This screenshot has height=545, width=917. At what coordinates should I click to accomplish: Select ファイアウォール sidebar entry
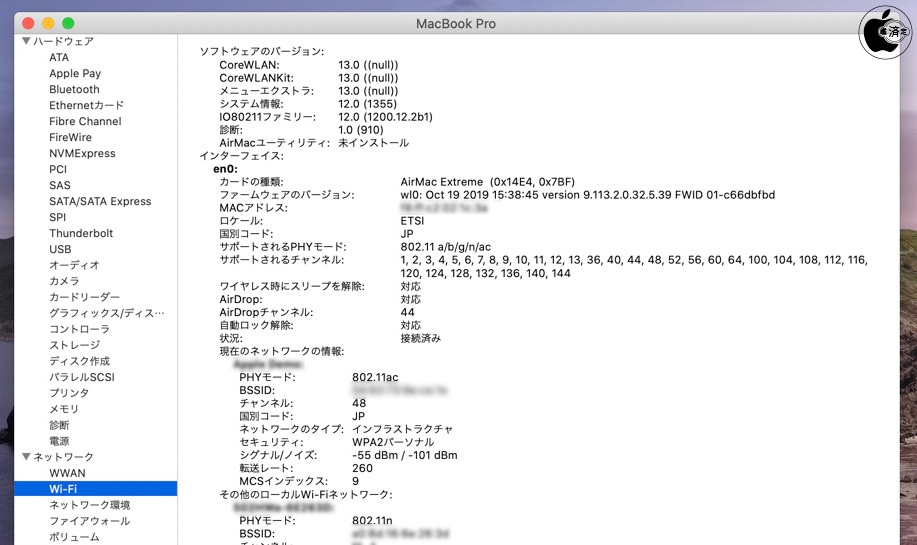click(89, 520)
